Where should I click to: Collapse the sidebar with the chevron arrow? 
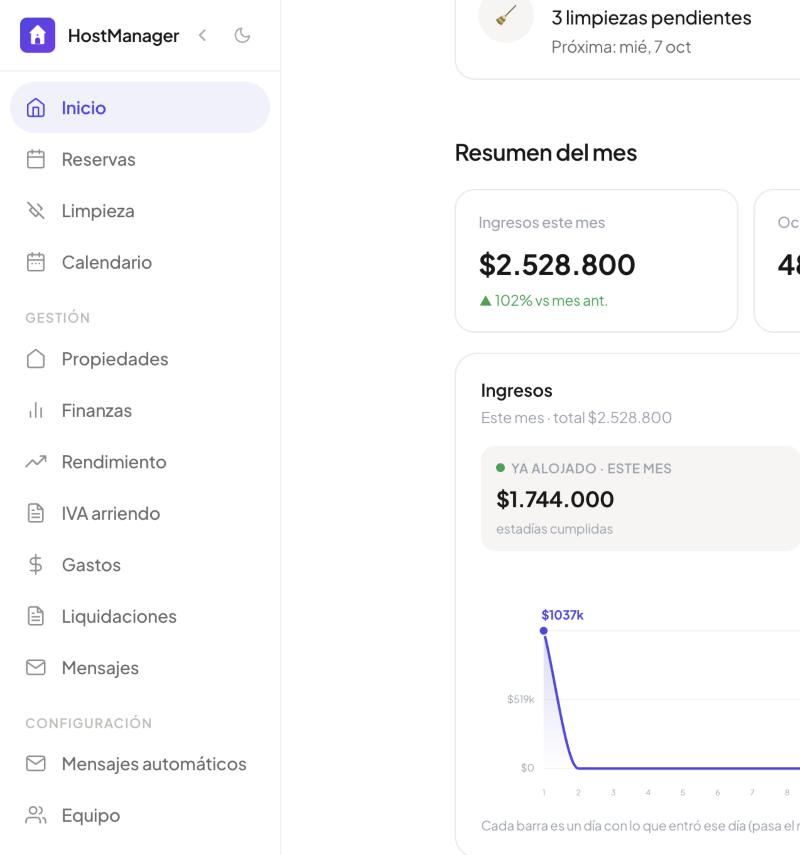202,35
